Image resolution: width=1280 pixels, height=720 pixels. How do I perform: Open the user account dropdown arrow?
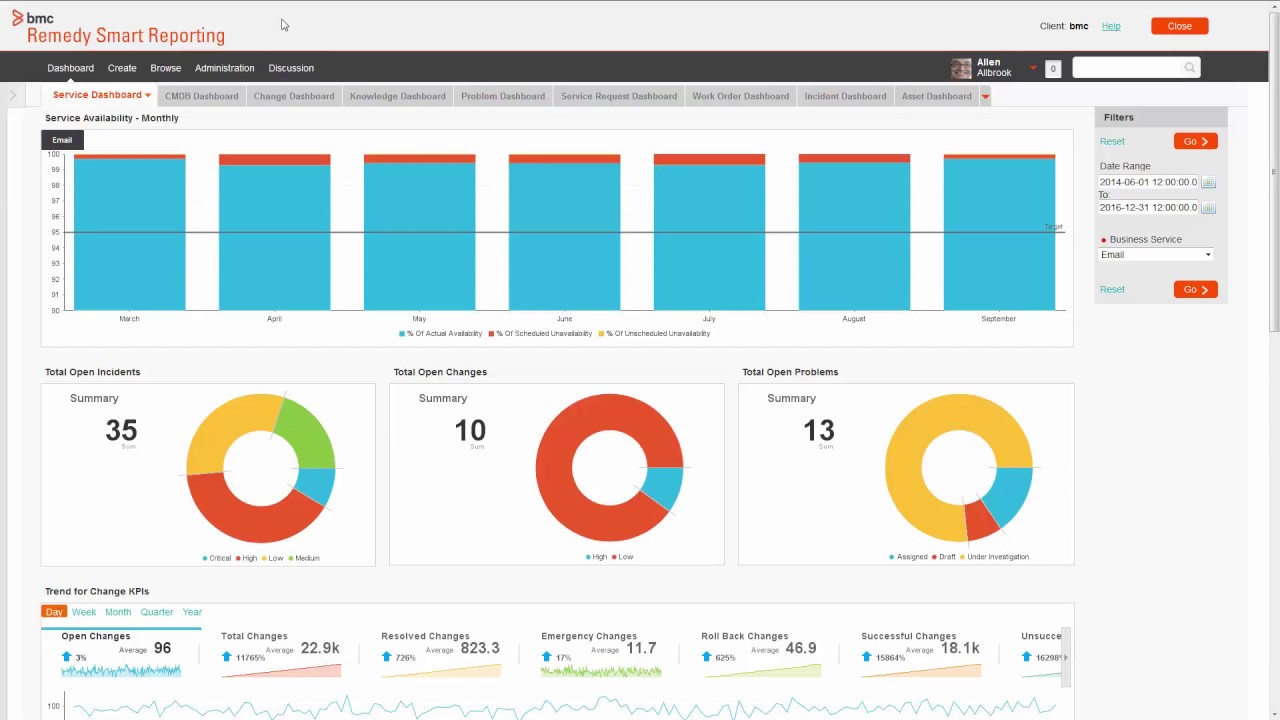(1033, 68)
